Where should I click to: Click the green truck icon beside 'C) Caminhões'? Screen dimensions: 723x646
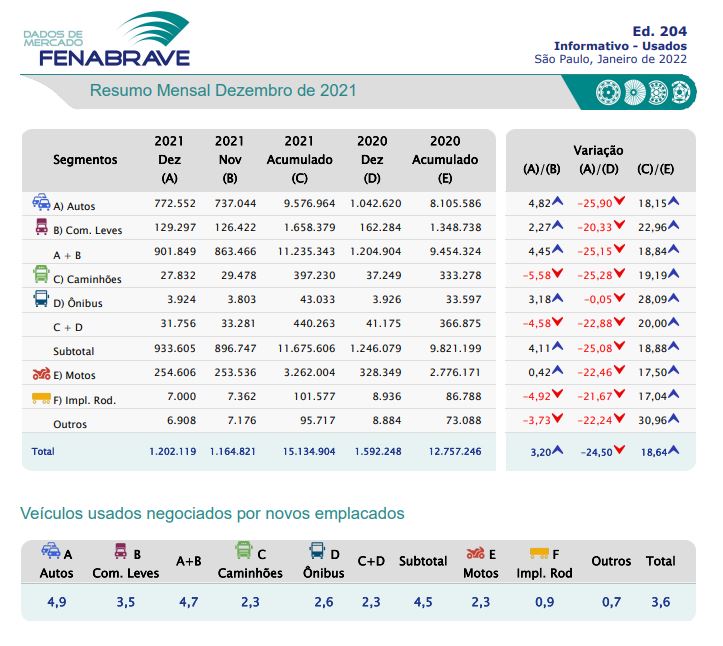pyautogui.click(x=41, y=275)
